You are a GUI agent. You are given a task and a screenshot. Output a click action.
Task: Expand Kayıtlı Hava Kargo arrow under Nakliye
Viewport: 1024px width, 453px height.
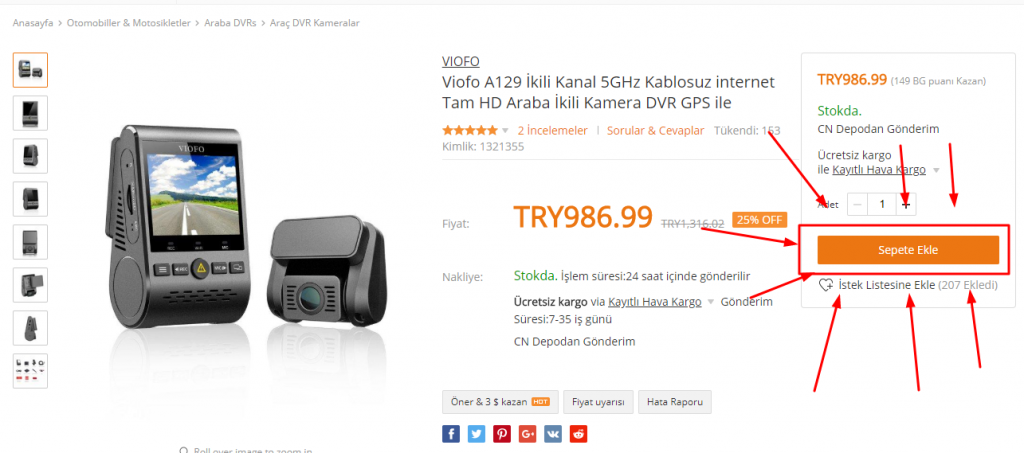tap(711, 302)
